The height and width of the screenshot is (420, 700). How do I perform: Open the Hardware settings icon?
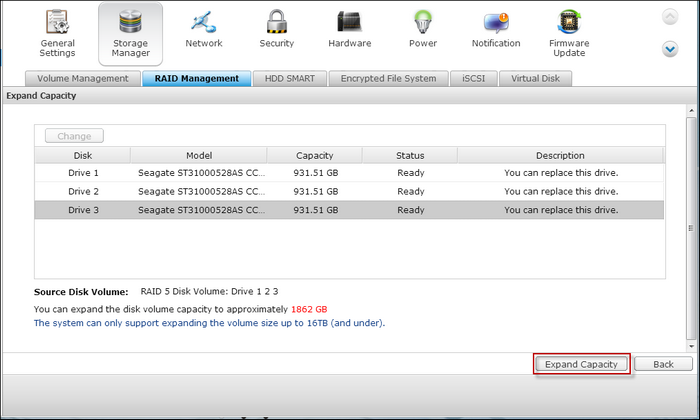[350, 21]
